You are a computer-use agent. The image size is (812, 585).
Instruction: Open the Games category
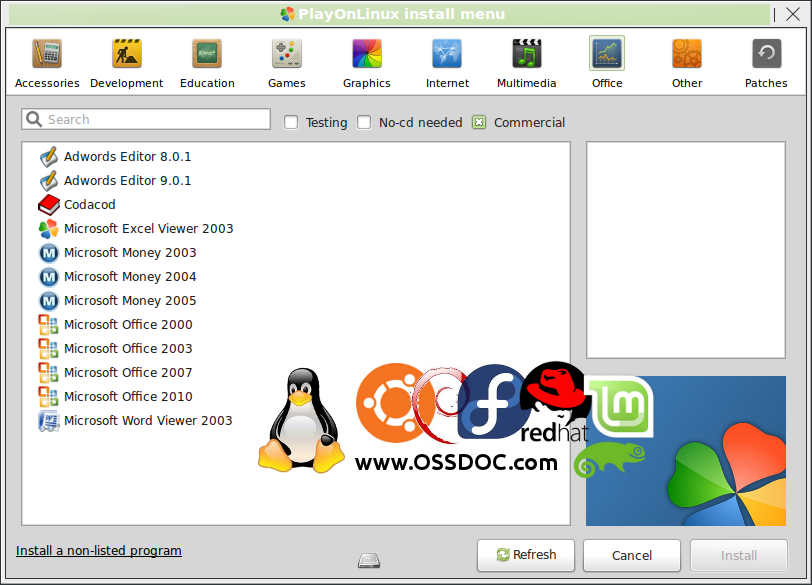pos(286,63)
